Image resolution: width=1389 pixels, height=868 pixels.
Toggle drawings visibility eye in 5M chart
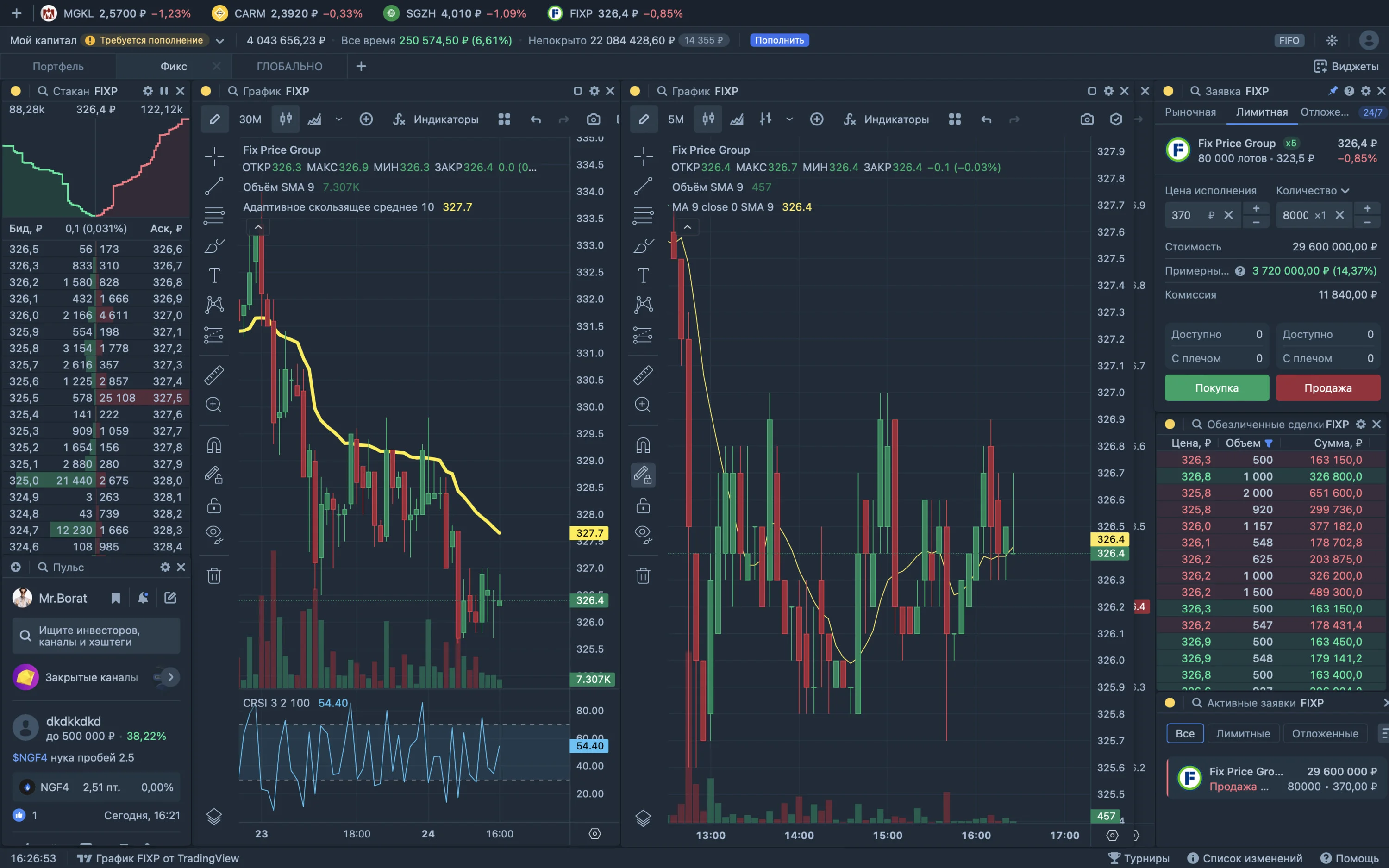pyautogui.click(x=644, y=535)
